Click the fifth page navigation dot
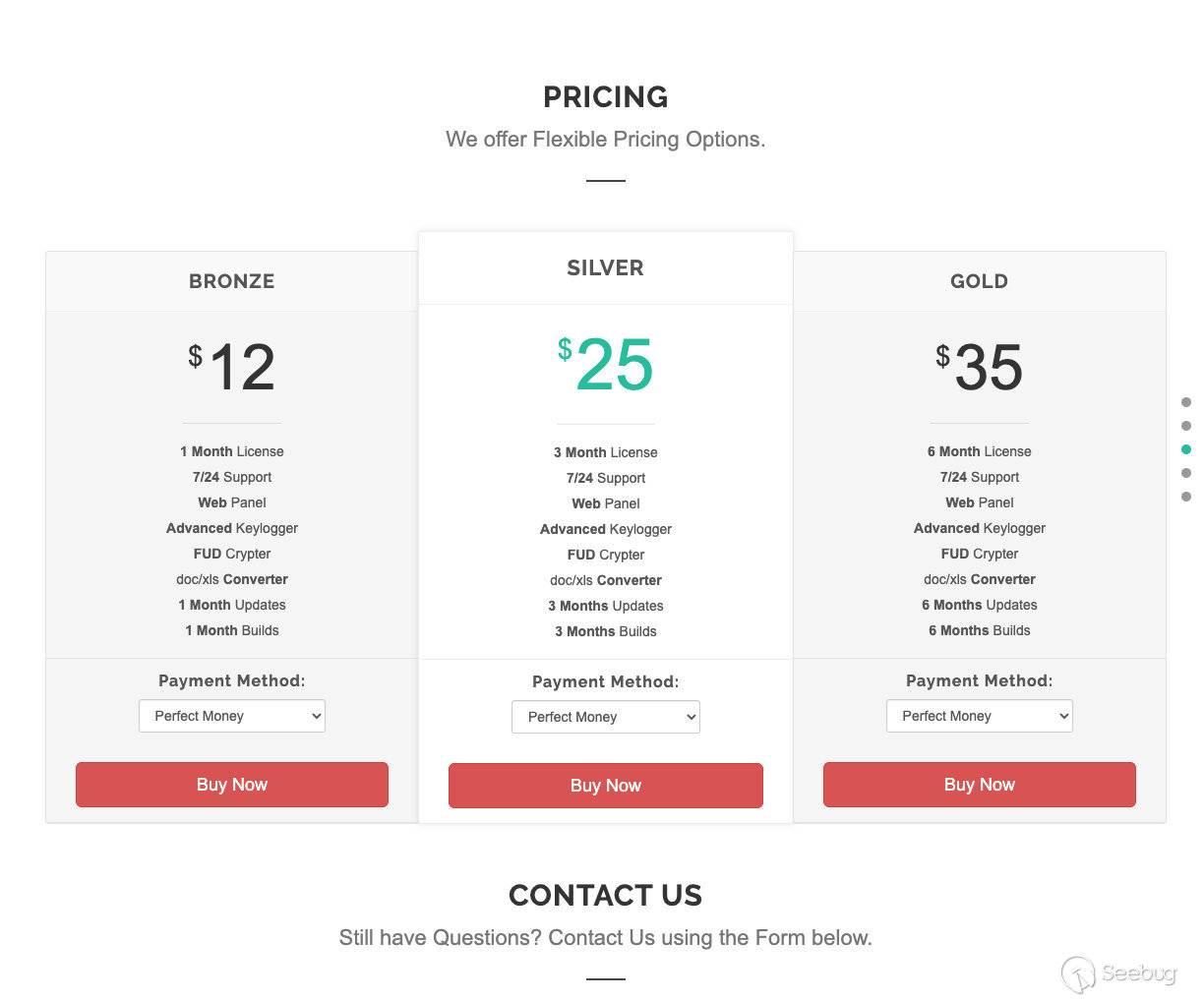This screenshot has width=1204, height=1001. (1186, 497)
